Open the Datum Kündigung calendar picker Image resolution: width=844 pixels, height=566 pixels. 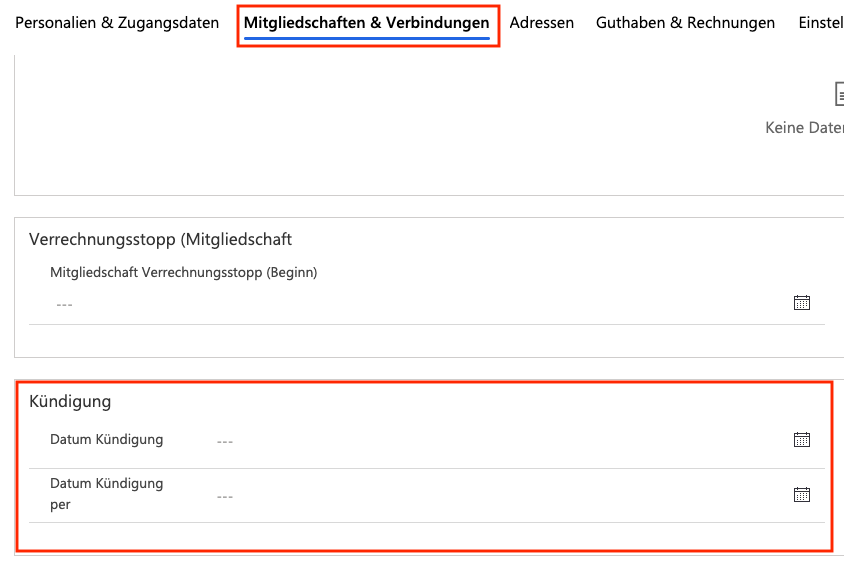point(801,439)
